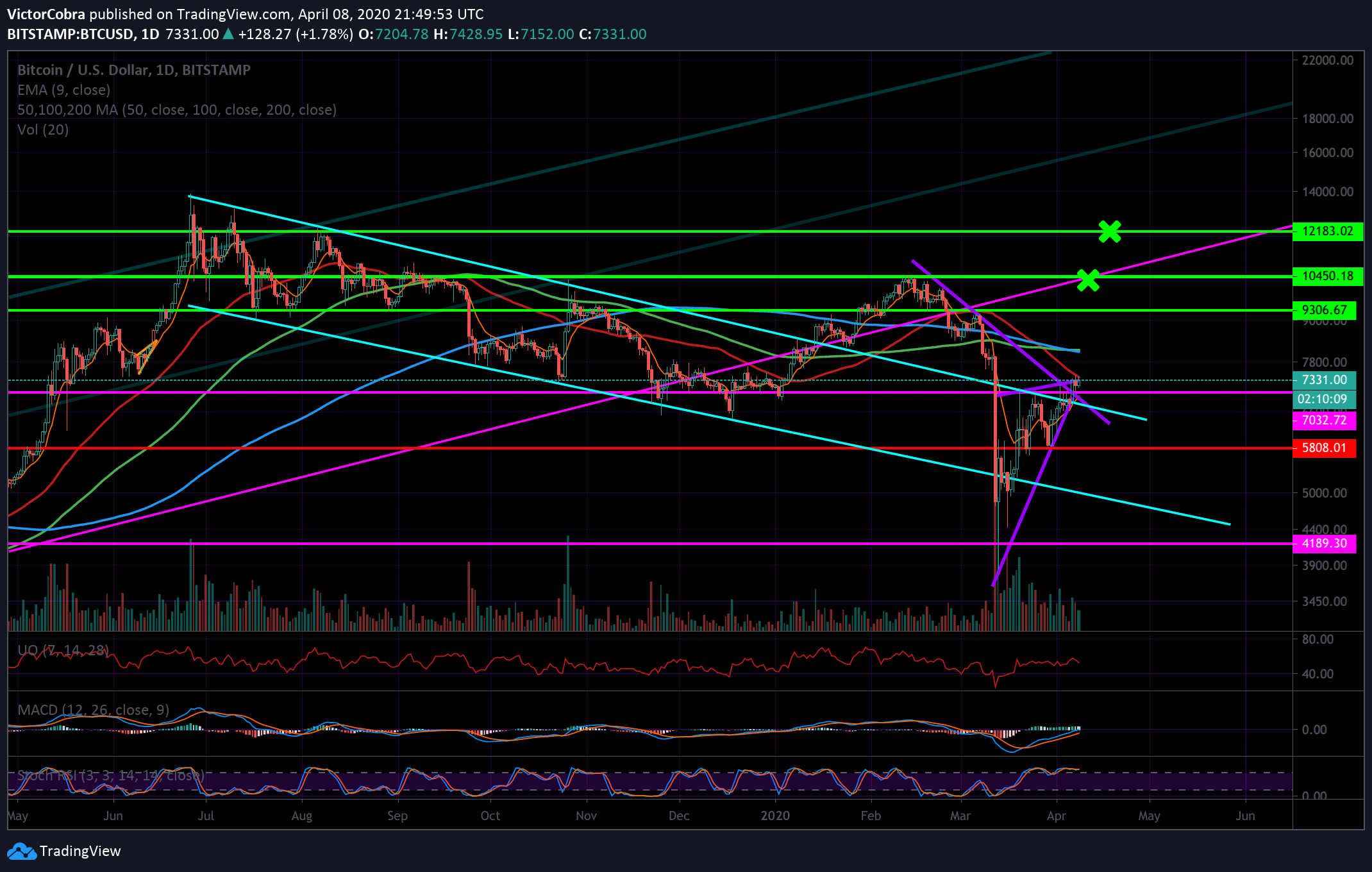The height and width of the screenshot is (872, 1372).
Task: Click the May label following Apr
Action: (1149, 816)
